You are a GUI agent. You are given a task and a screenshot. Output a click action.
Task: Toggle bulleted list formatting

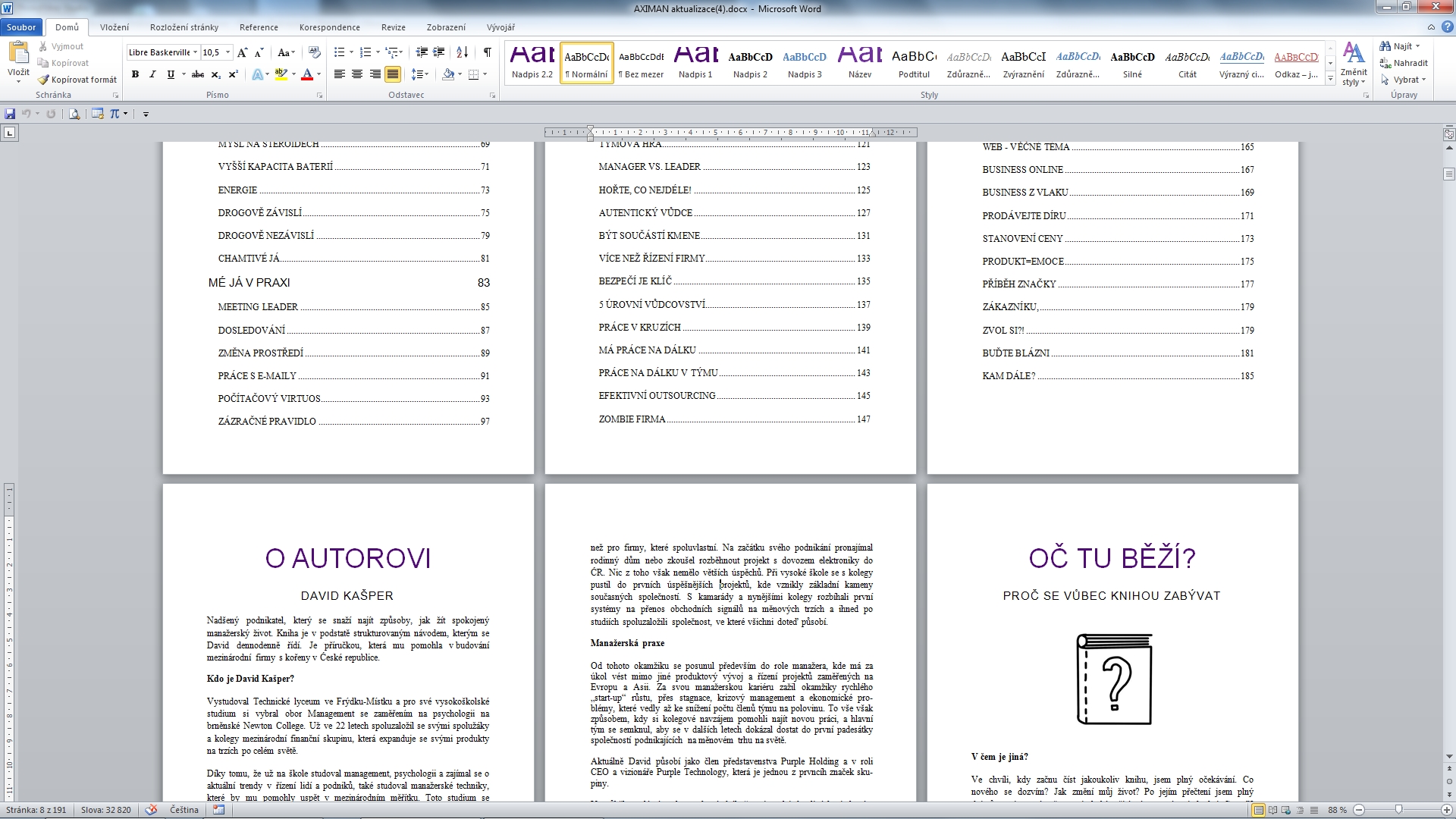(x=339, y=52)
